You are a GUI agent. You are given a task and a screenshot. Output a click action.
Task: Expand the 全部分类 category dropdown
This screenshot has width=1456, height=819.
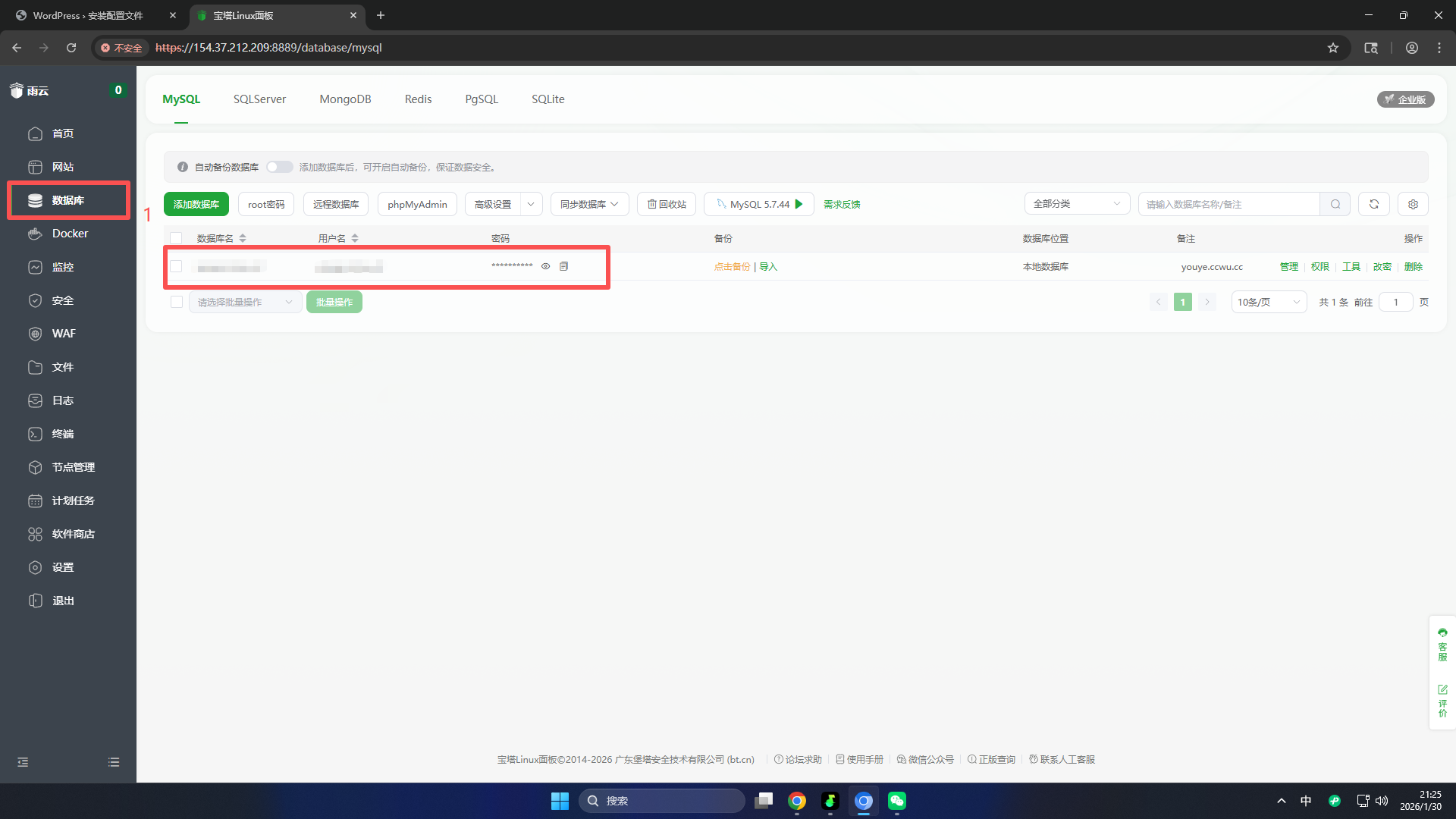1076,204
